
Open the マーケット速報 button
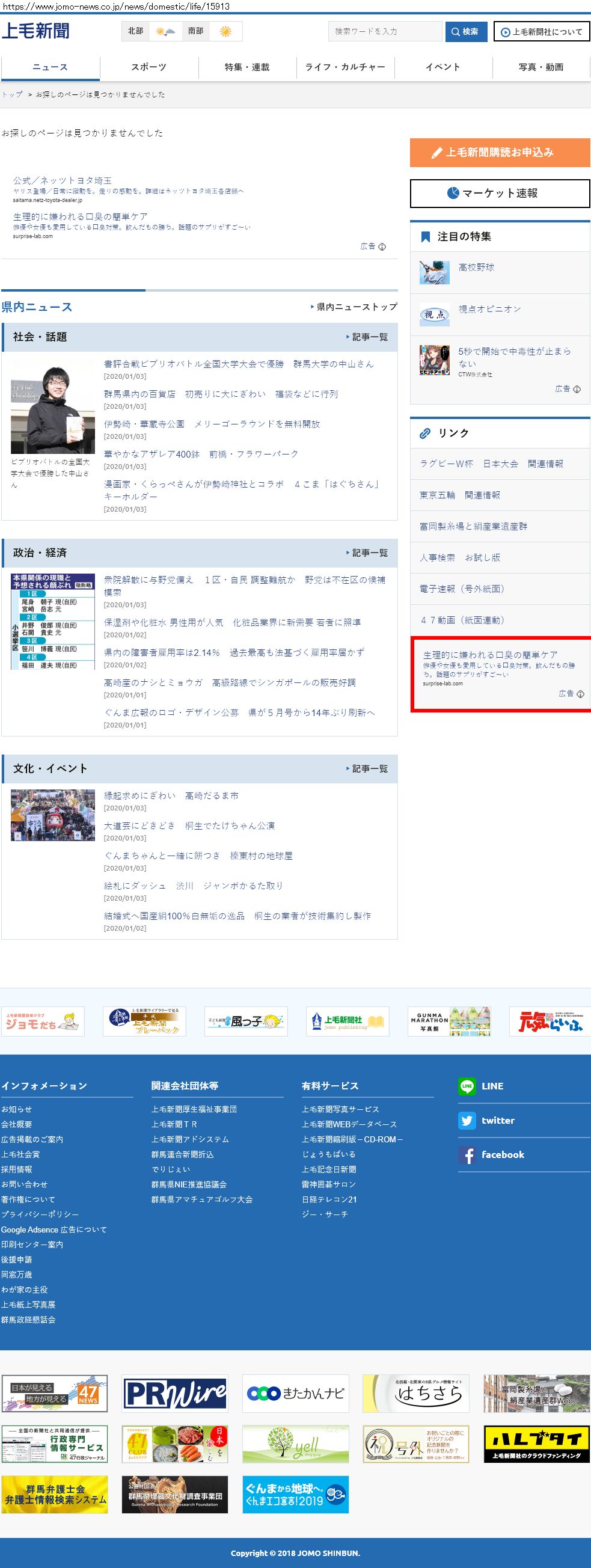tap(500, 193)
